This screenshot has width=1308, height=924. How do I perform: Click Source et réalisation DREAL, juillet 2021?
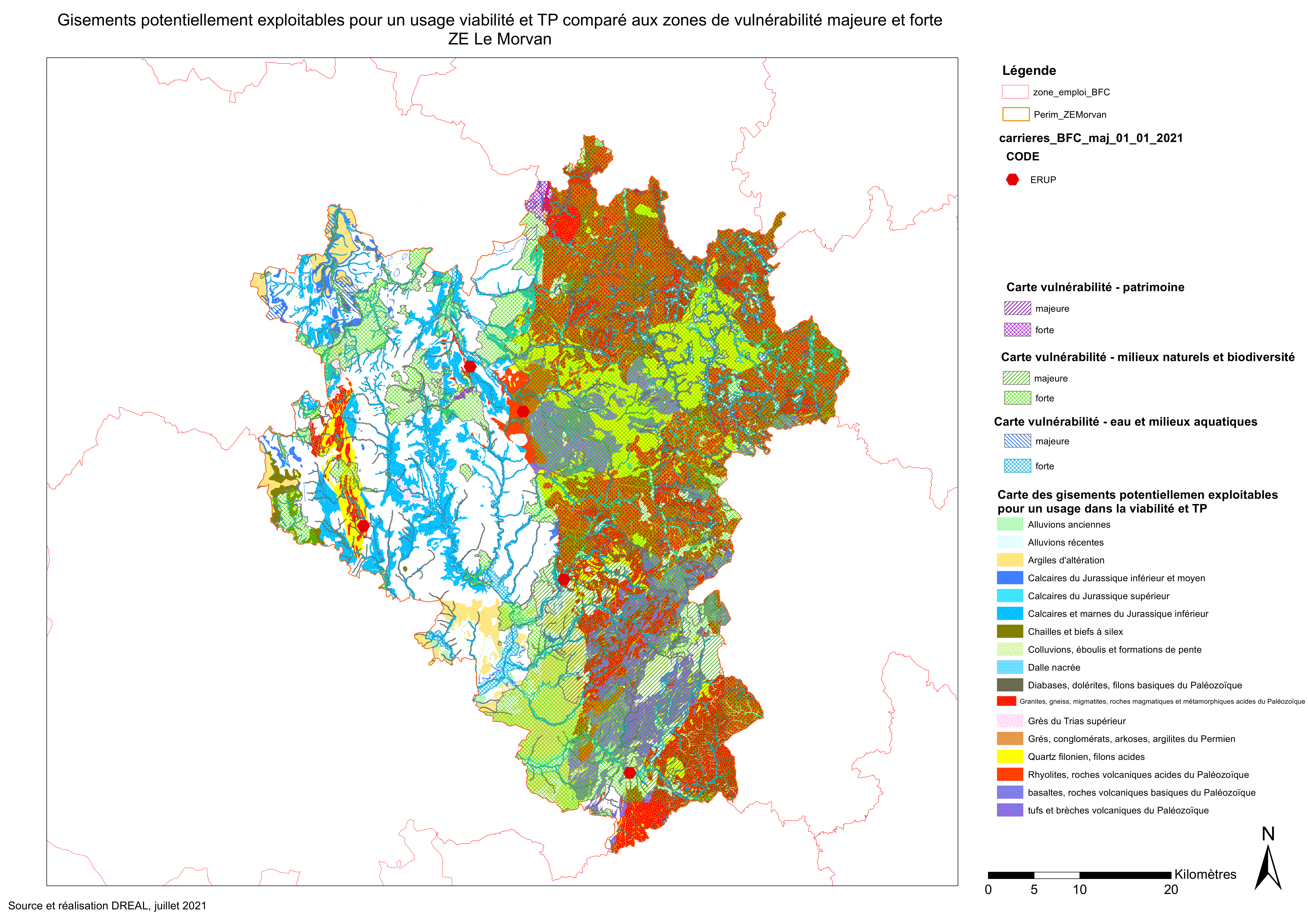coord(107,906)
